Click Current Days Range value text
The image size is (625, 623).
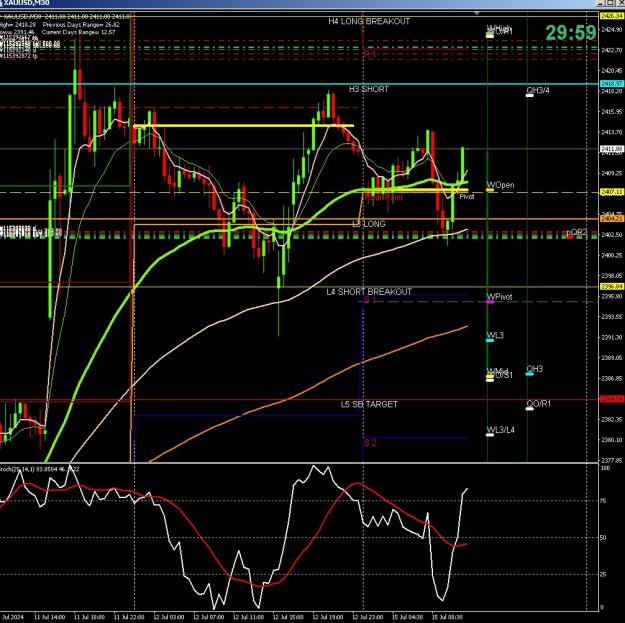coord(79,32)
